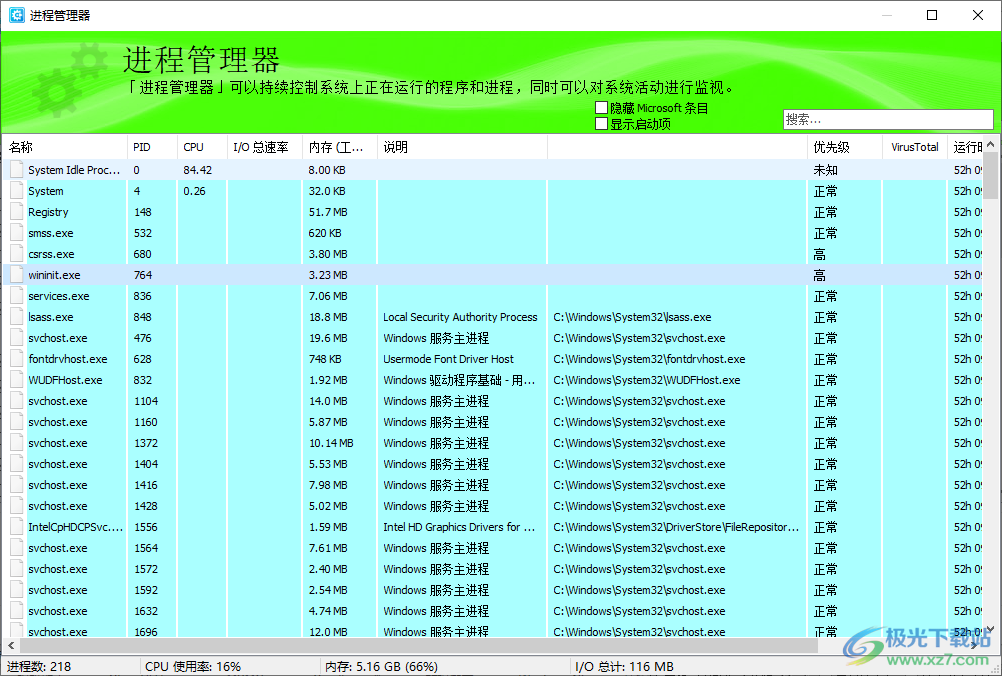Click the C:\Windows\System32\lsass.exe path
This screenshot has height=676, width=1002.
pyautogui.click(x=632, y=317)
